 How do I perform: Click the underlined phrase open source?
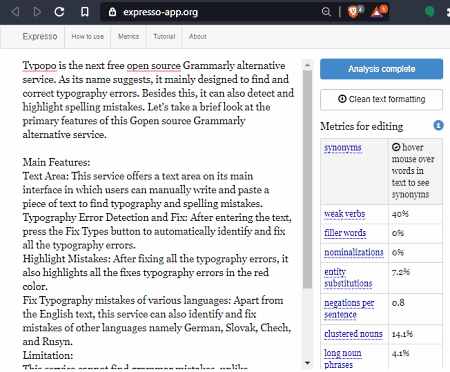[154, 66]
